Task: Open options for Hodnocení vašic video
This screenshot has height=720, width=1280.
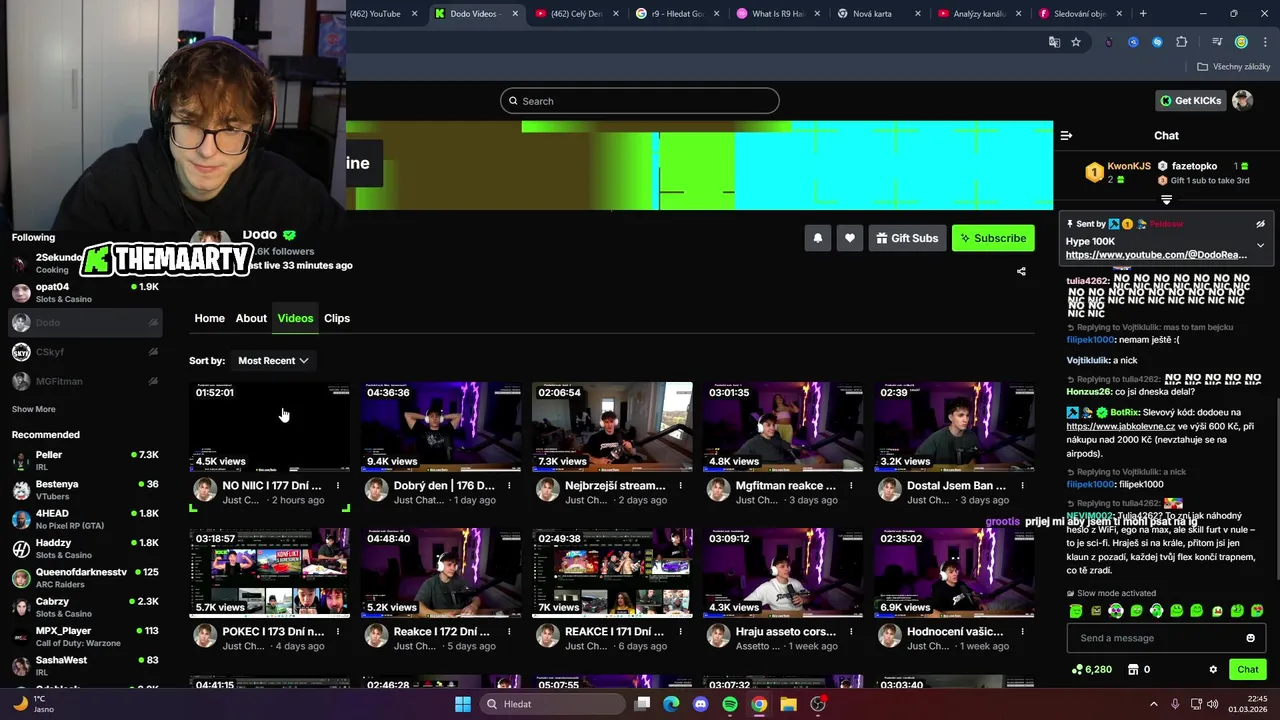Action: tap(1022, 632)
